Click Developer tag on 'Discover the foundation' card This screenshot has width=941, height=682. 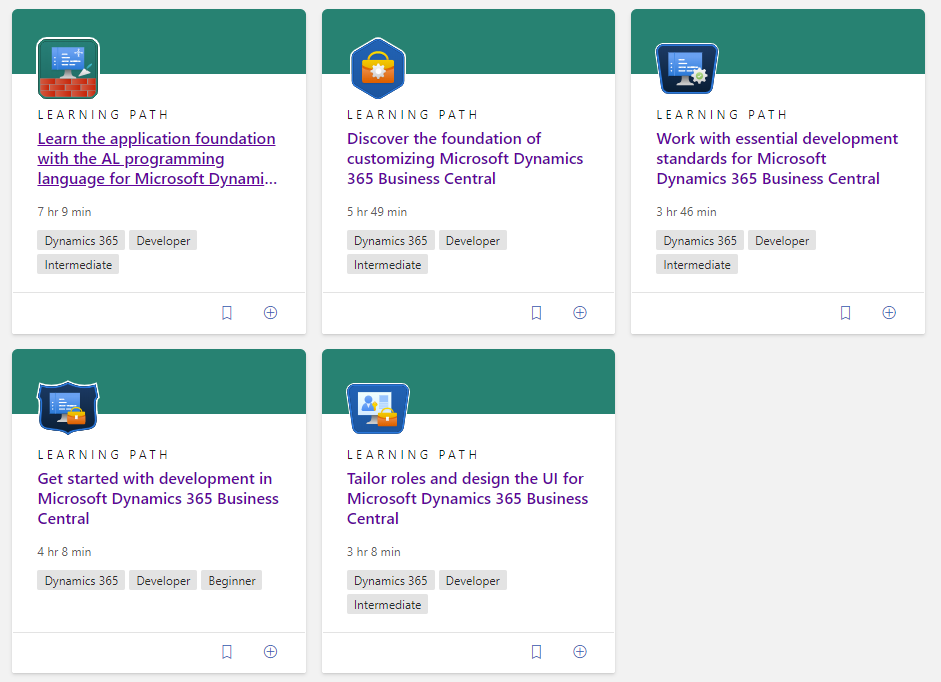point(473,241)
